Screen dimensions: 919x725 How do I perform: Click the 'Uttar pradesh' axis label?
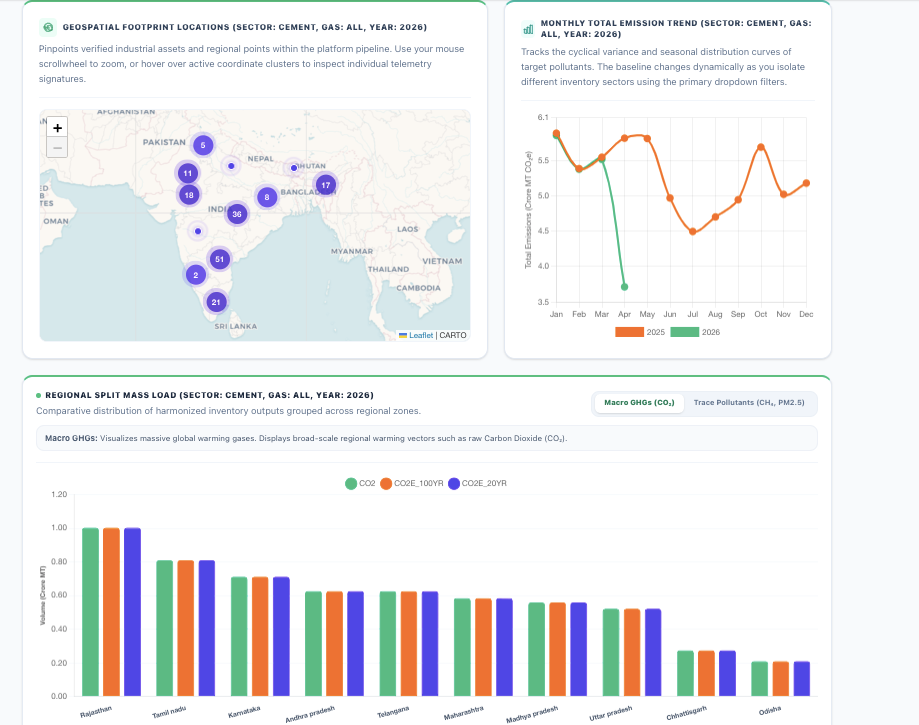(x=611, y=713)
